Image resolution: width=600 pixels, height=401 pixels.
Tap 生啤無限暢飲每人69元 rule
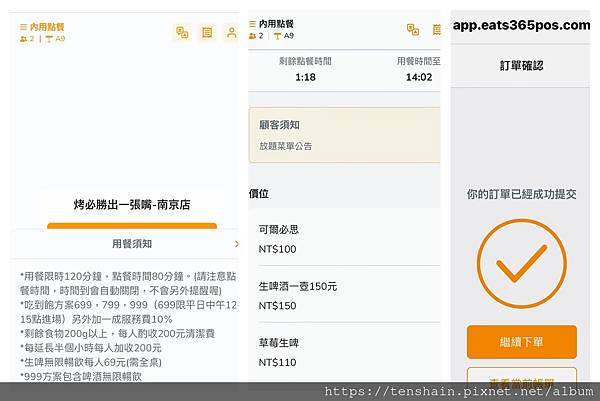pos(91,362)
